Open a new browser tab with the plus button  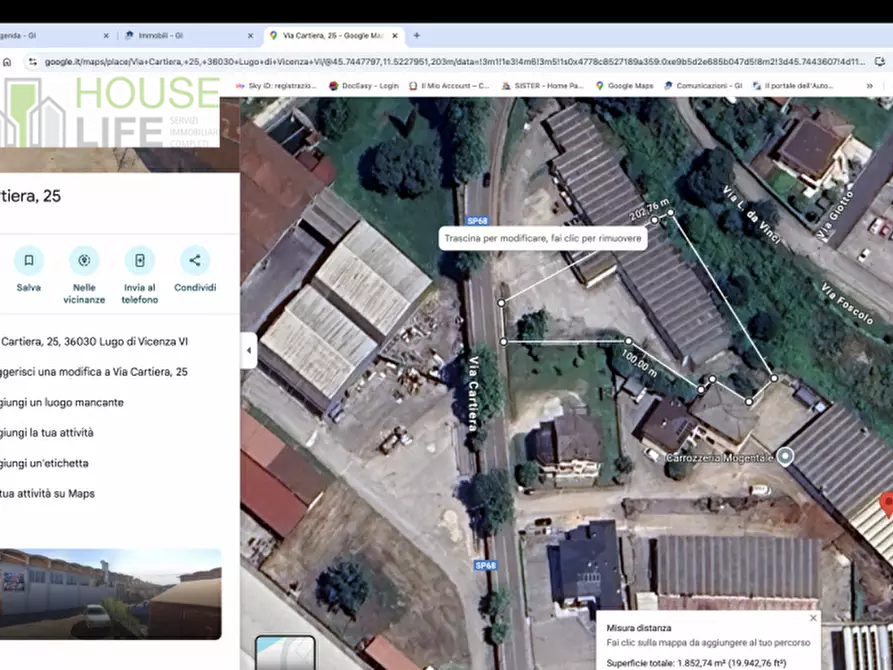[x=414, y=33]
